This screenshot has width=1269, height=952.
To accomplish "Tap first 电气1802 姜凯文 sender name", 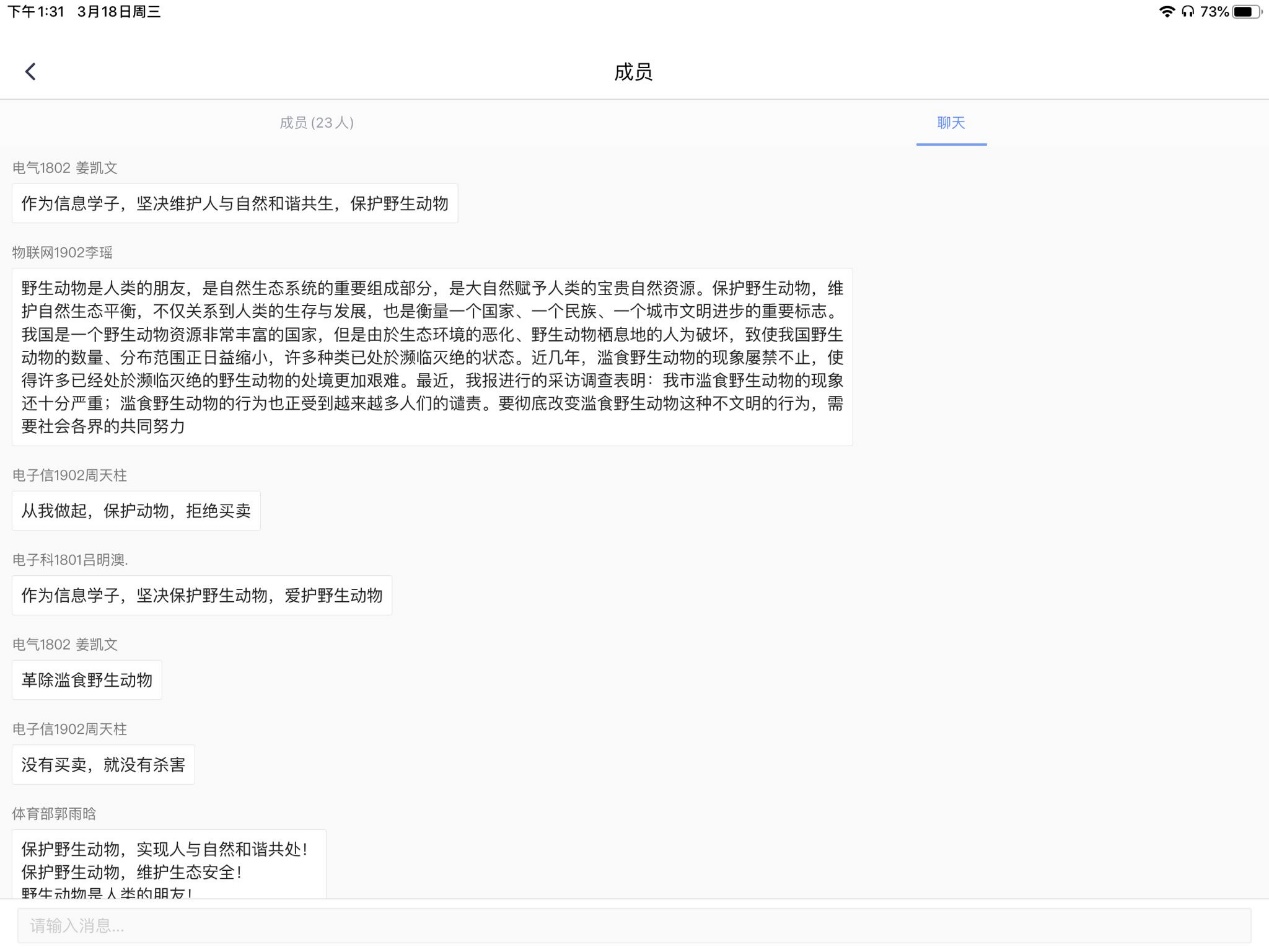I will point(64,168).
